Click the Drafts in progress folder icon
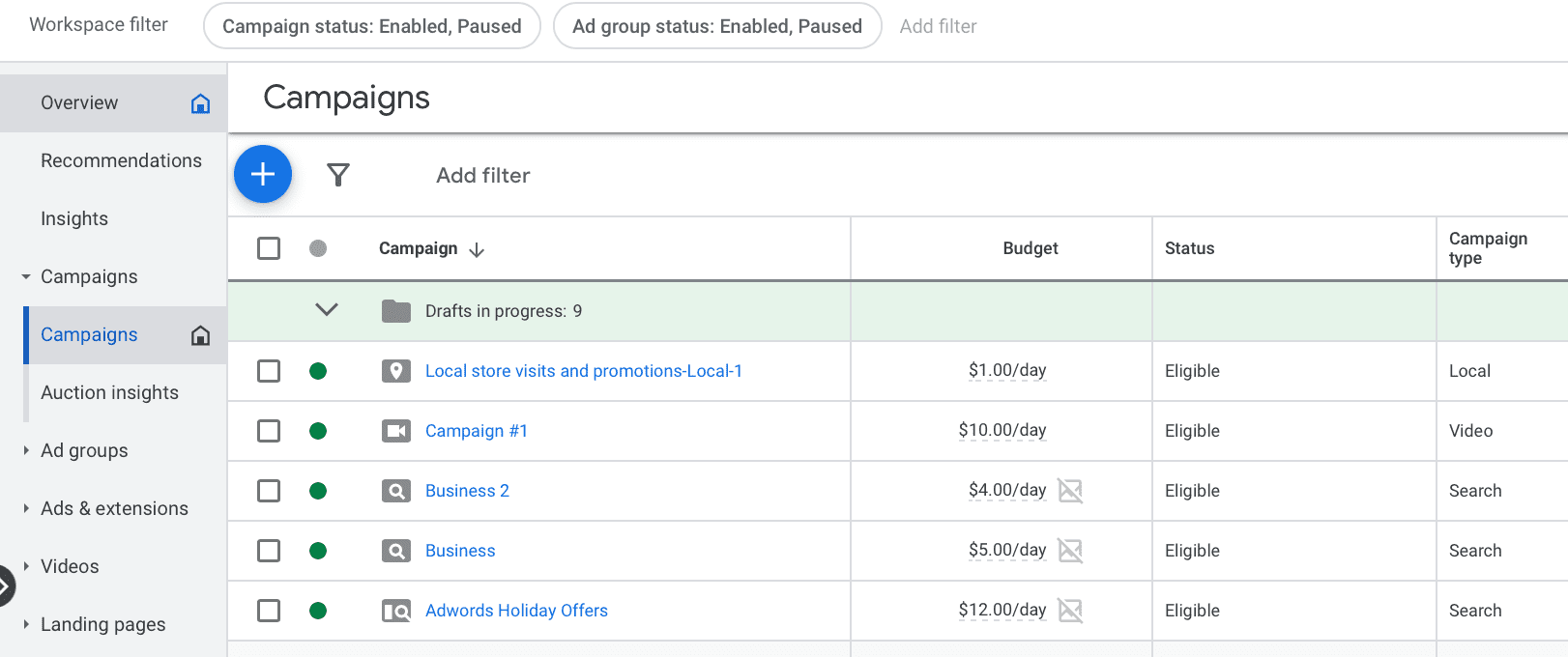 pos(395,311)
